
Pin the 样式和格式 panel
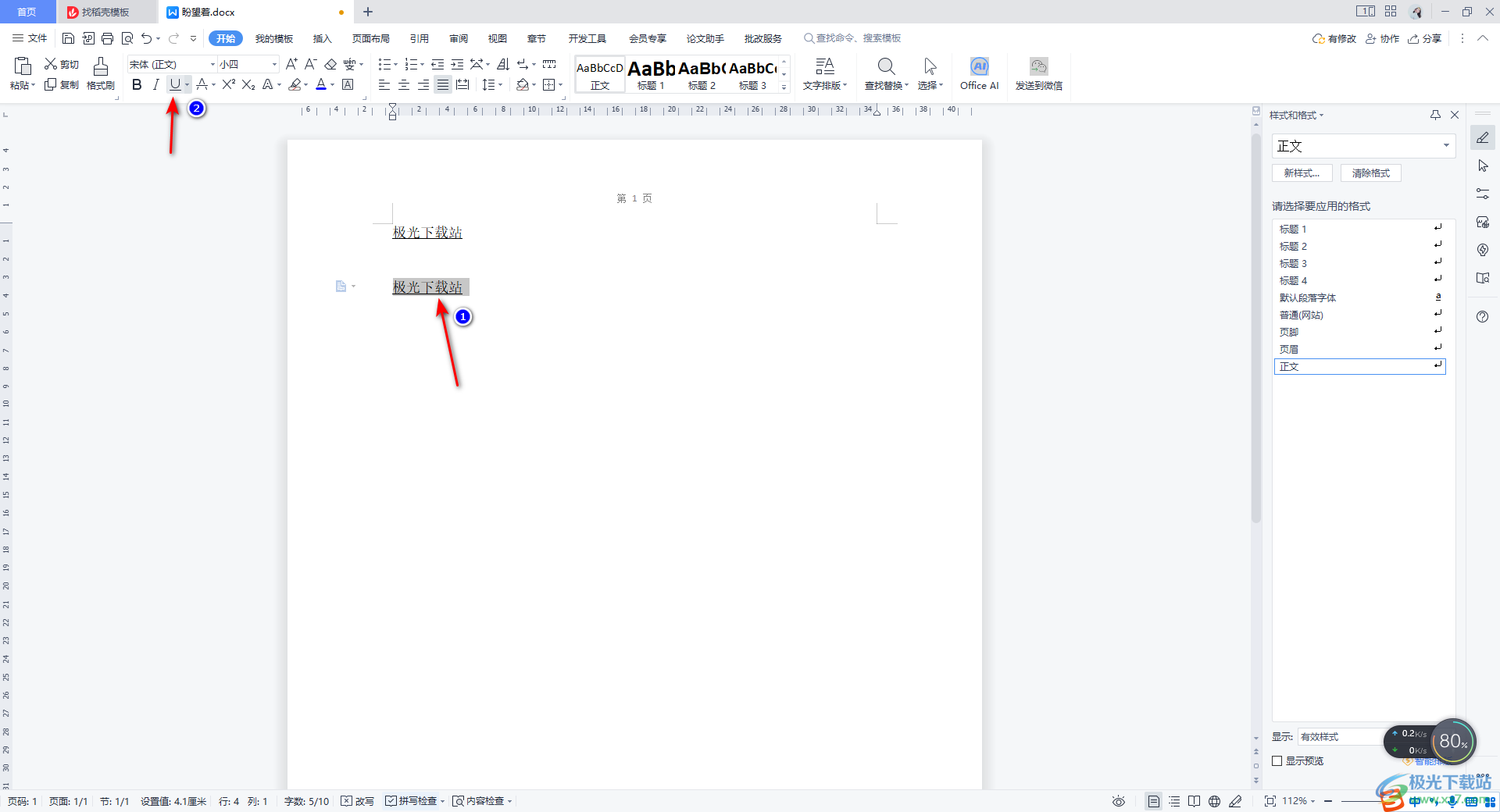1435,115
